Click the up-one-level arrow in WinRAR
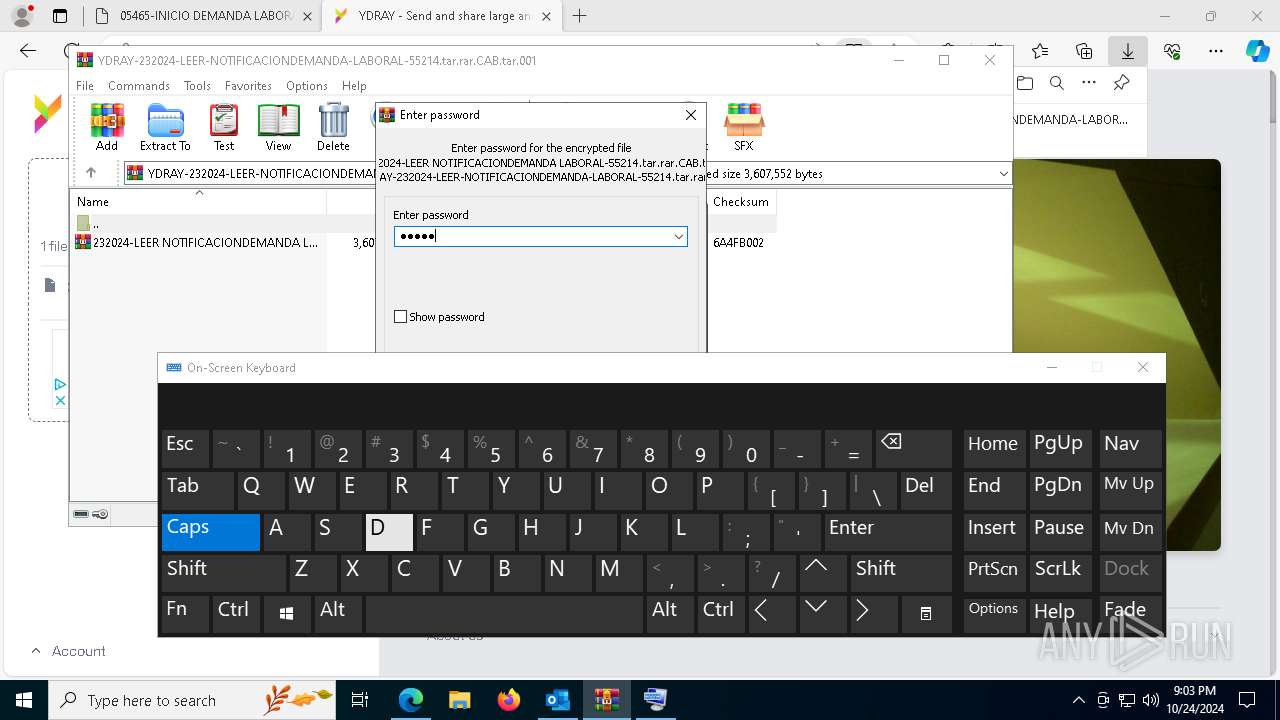1280x720 pixels. tap(90, 173)
